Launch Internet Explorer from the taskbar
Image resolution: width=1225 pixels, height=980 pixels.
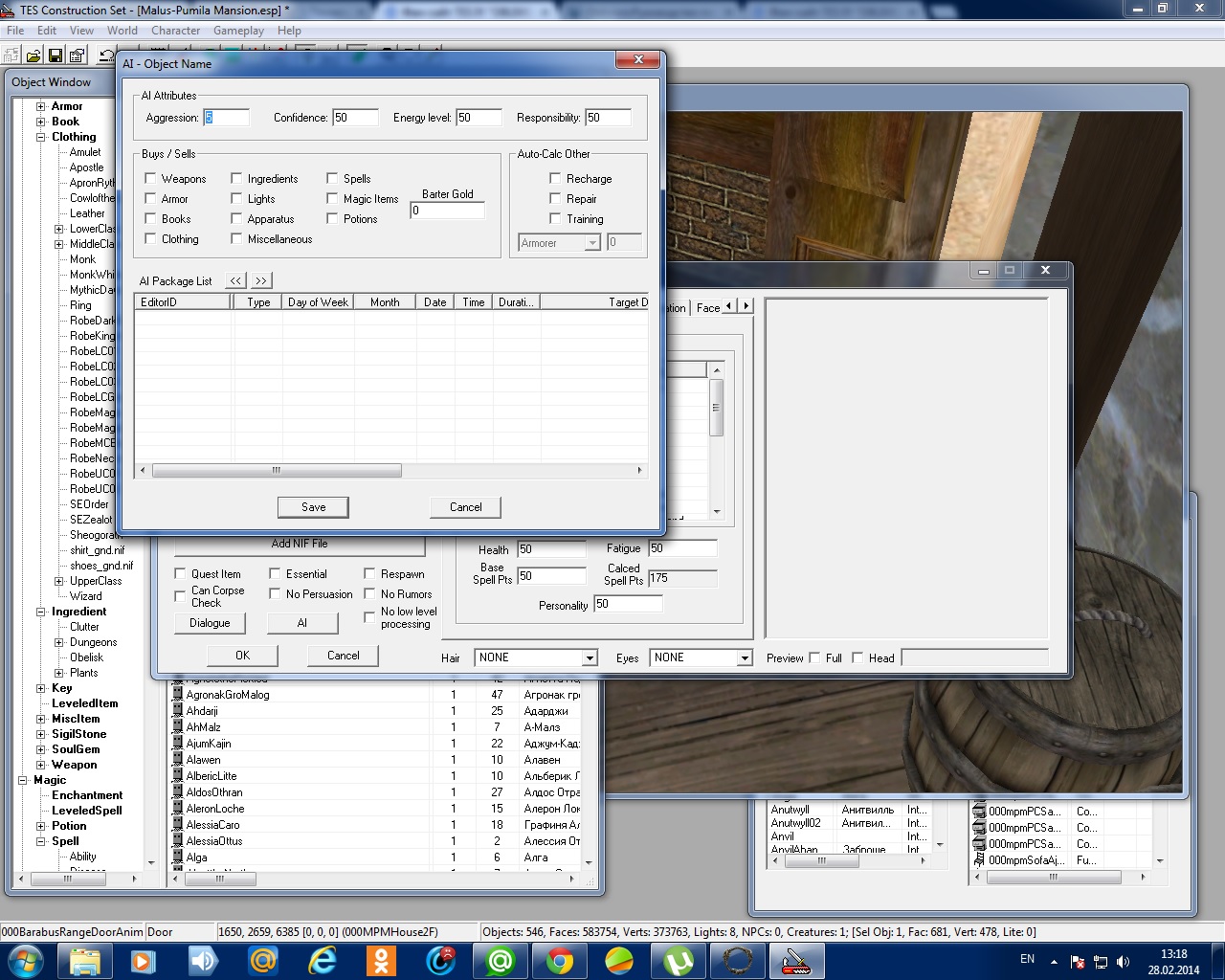pos(322,960)
